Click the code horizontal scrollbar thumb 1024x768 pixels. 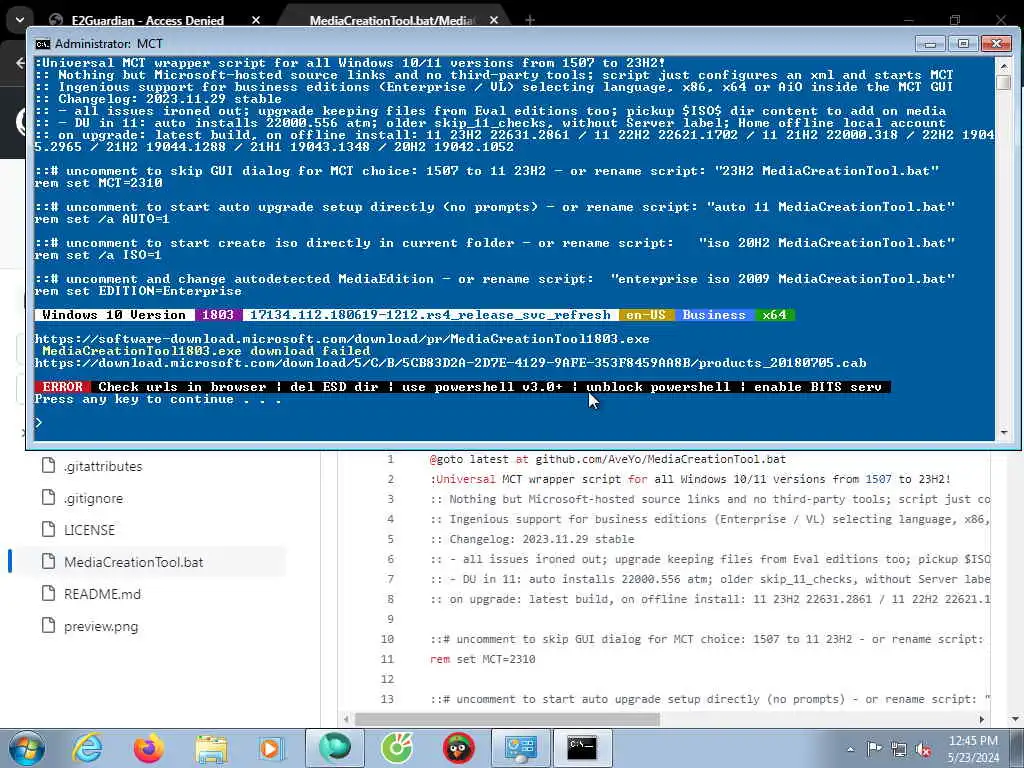pyautogui.click(x=507, y=719)
